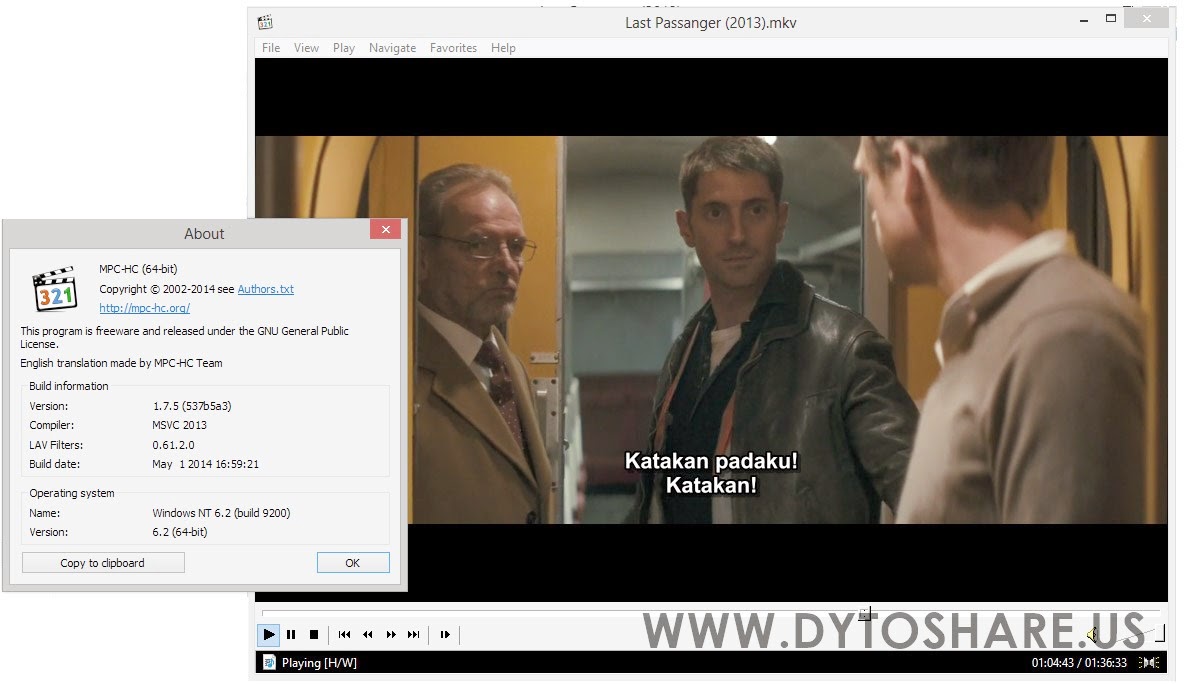Maximize the Last Passanger player window
Viewport: 1190px width, 684px height.
(x=1110, y=18)
